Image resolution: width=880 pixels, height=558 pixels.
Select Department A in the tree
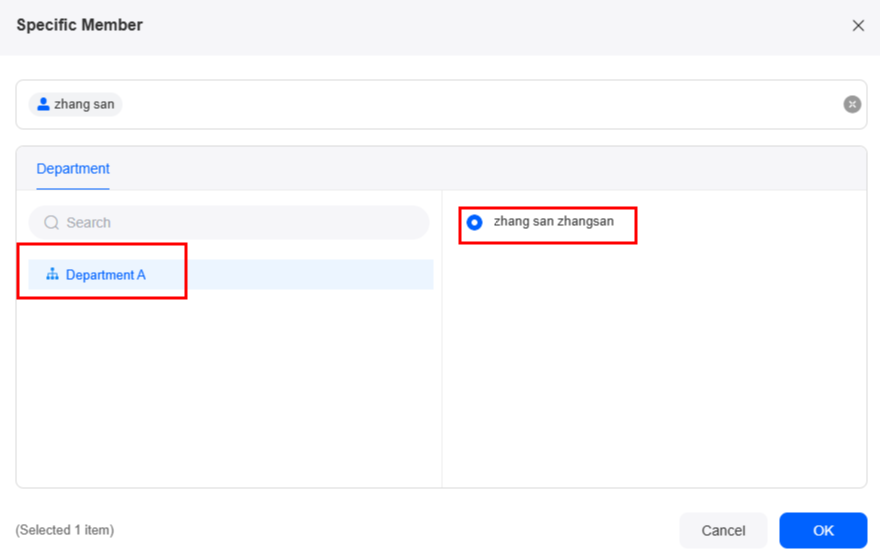point(106,275)
